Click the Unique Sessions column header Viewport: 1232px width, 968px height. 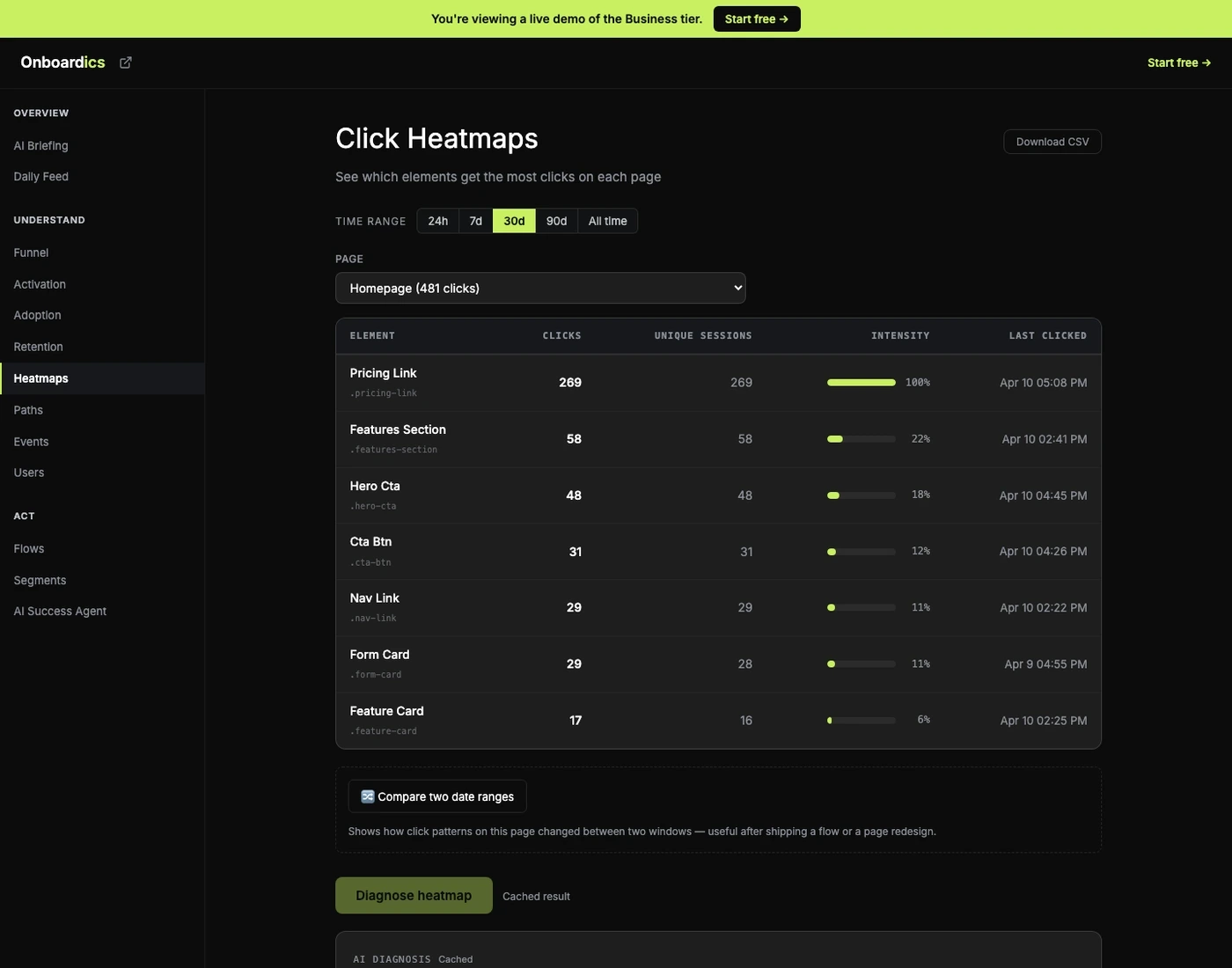703,336
